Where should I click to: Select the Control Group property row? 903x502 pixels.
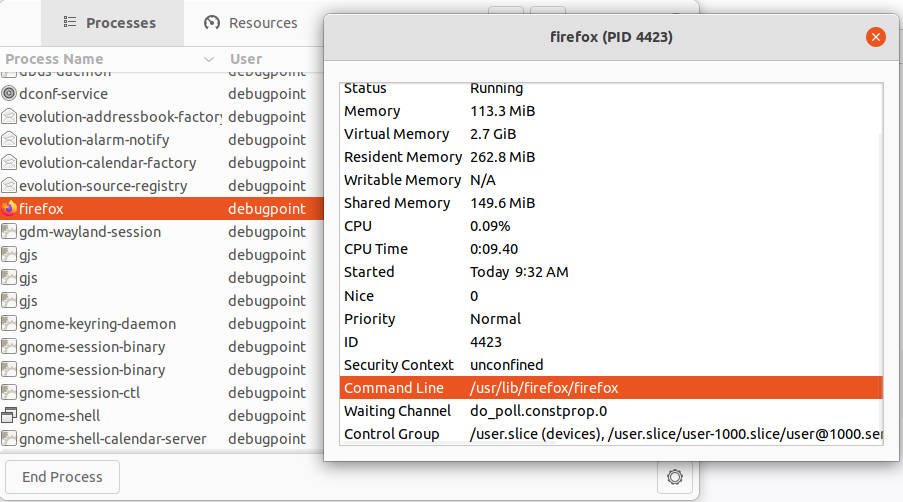click(x=611, y=433)
